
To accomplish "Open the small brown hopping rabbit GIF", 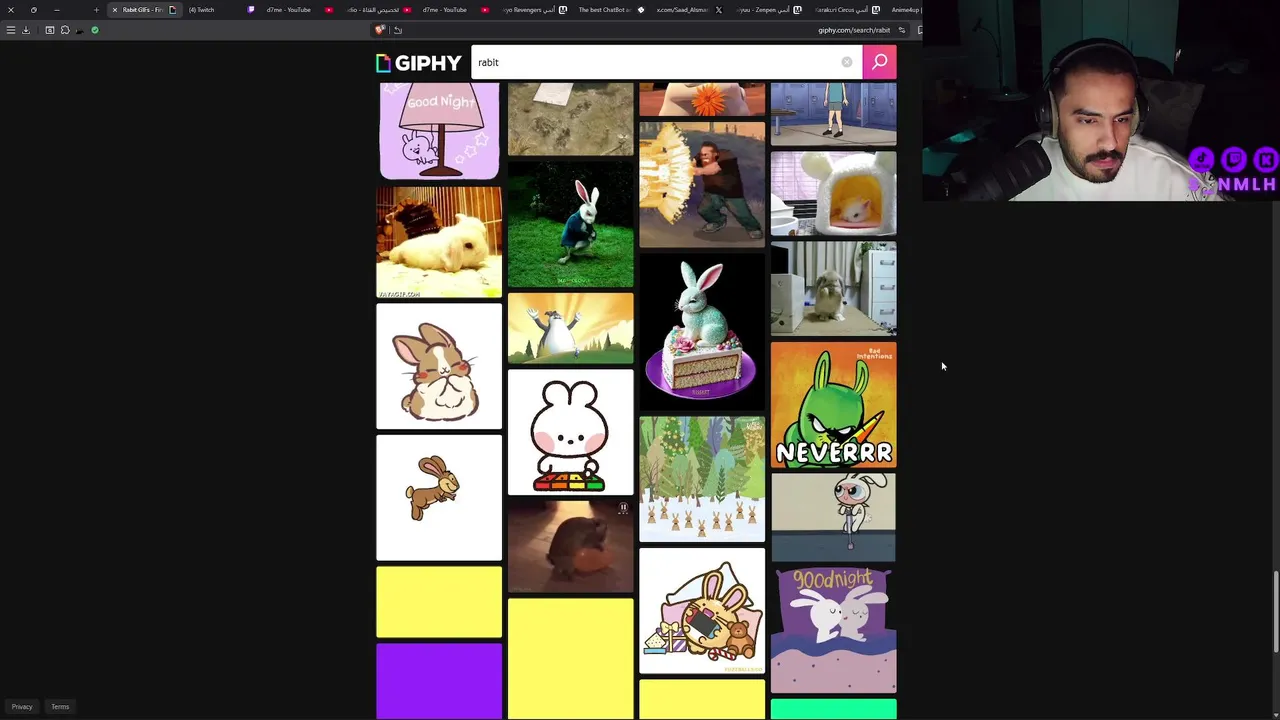I will pyautogui.click(x=439, y=498).
